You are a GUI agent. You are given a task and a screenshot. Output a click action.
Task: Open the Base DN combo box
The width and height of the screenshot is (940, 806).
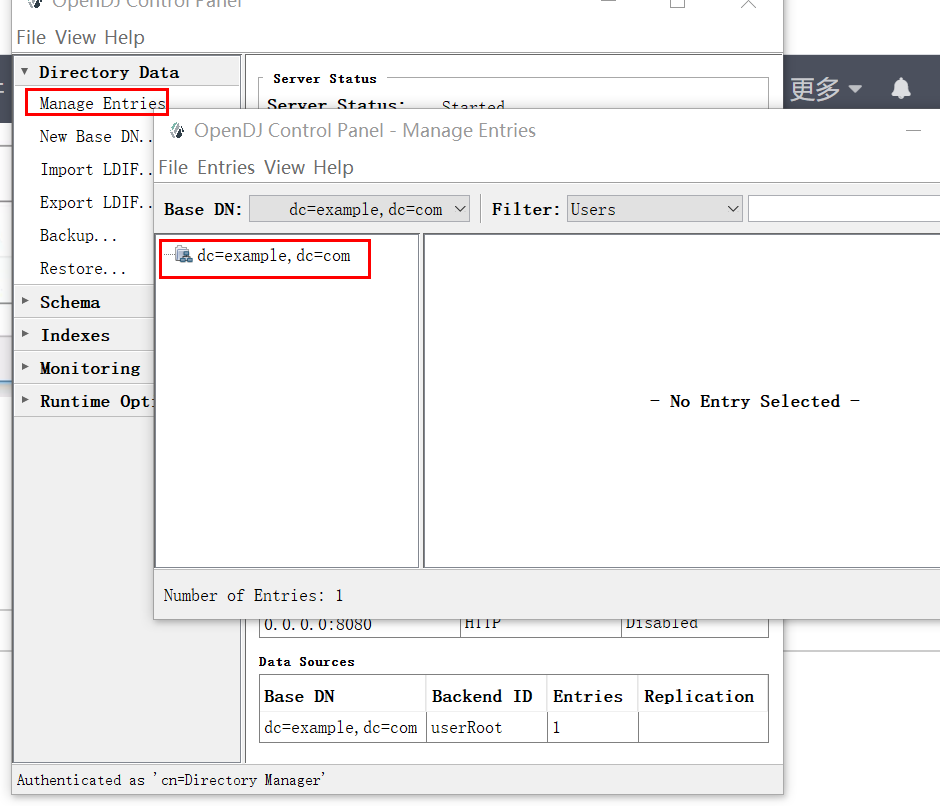click(359, 209)
